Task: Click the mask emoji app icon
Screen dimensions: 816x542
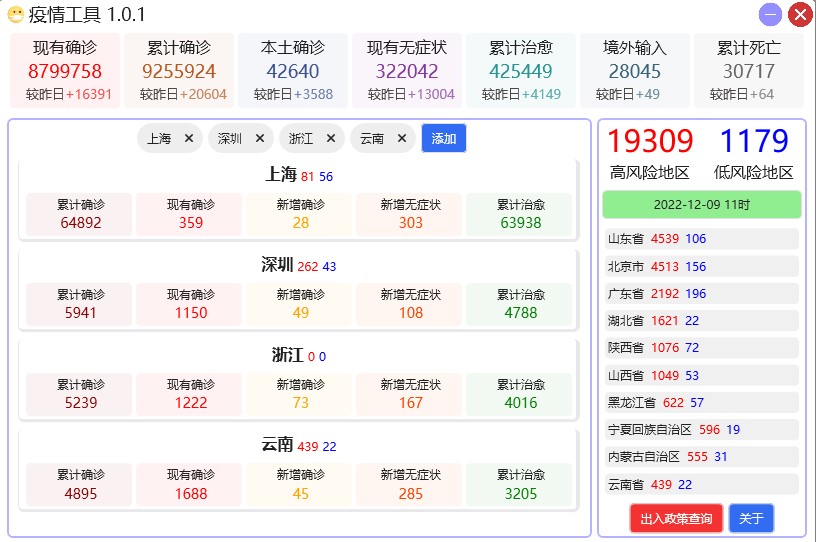Action: [16, 15]
